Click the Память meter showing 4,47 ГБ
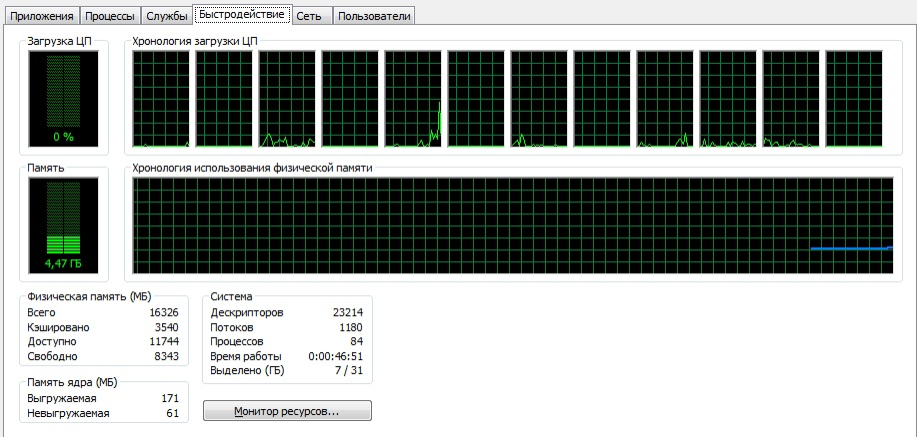Viewport: 917px width, 437px height. [x=64, y=226]
